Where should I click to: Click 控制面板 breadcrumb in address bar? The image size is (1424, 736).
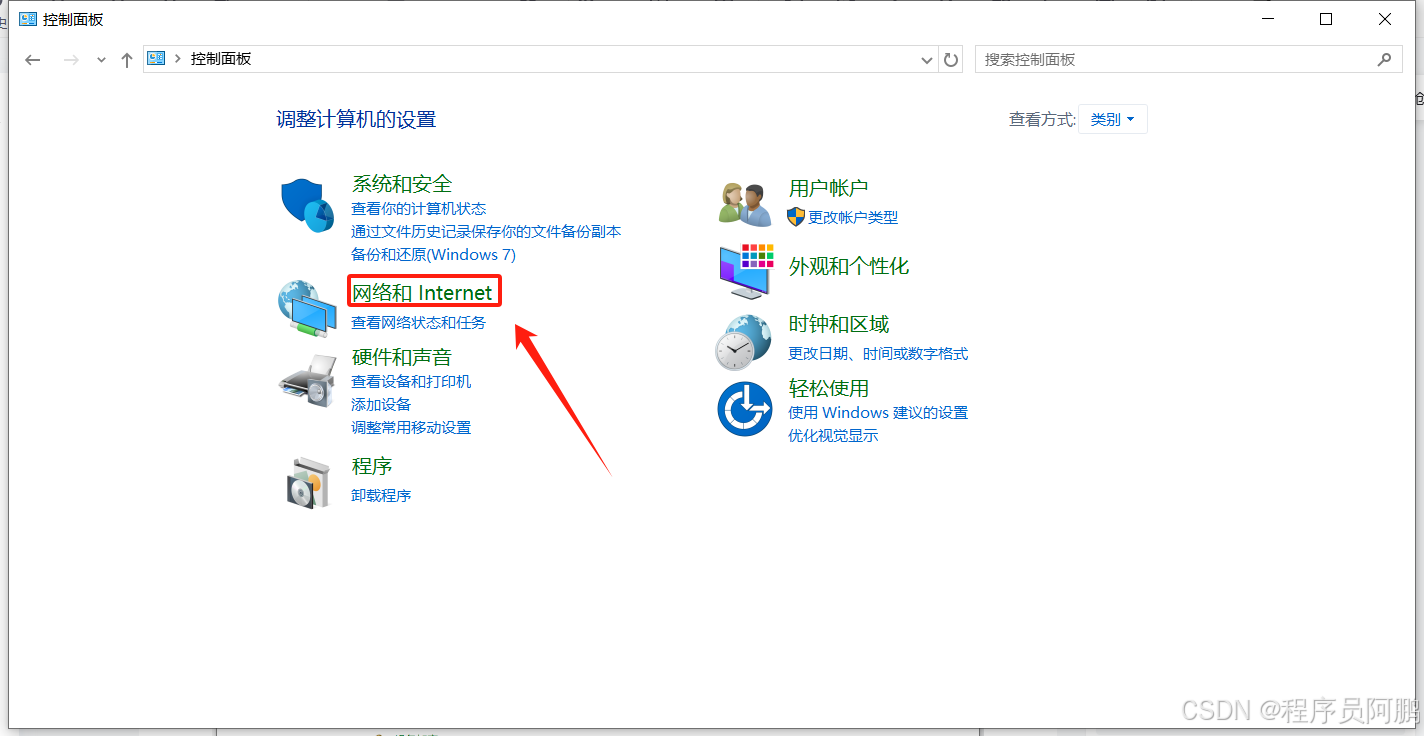click(x=221, y=59)
